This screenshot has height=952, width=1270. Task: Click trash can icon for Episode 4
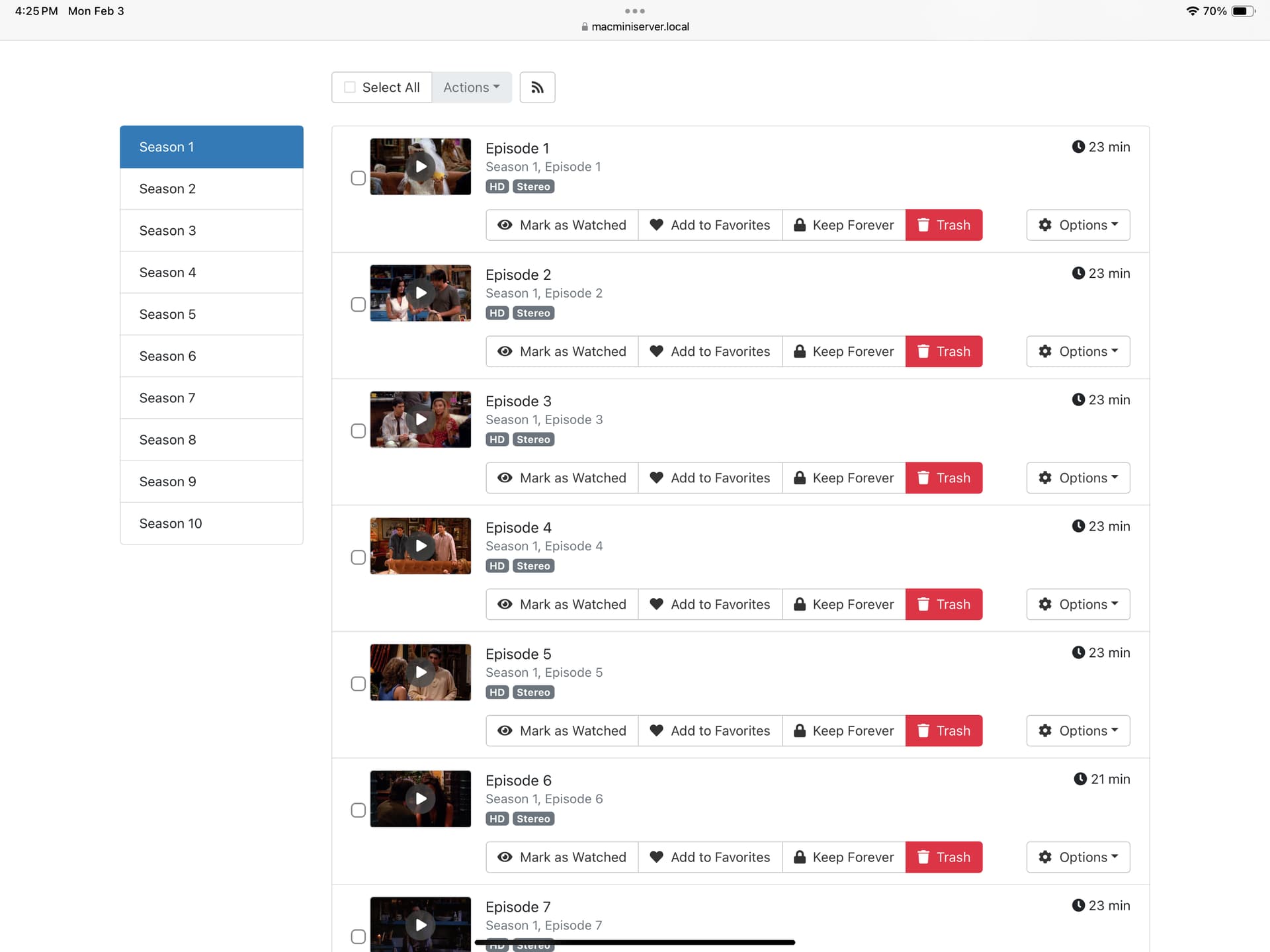click(923, 604)
